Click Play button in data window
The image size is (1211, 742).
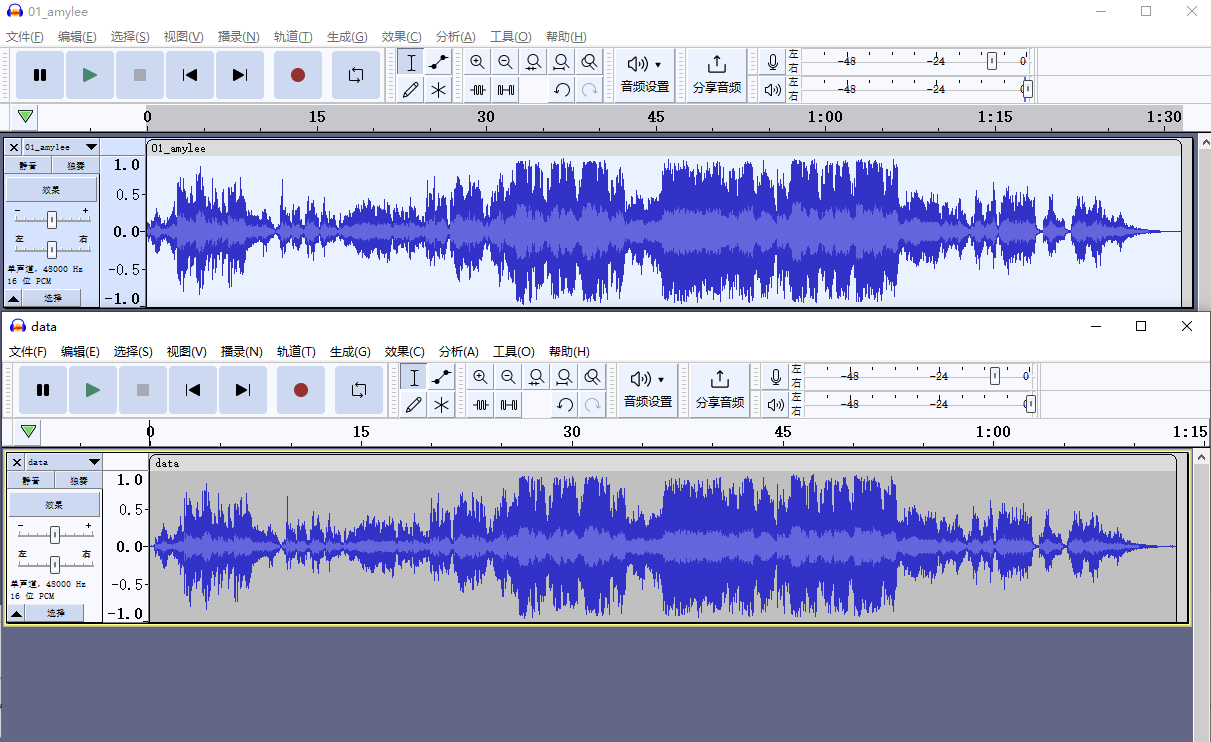tap(93, 390)
